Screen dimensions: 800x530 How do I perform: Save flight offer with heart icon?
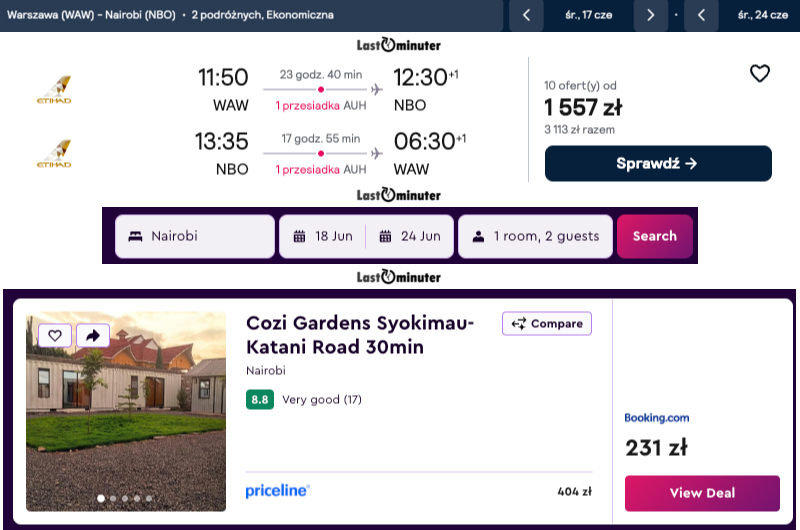click(760, 73)
